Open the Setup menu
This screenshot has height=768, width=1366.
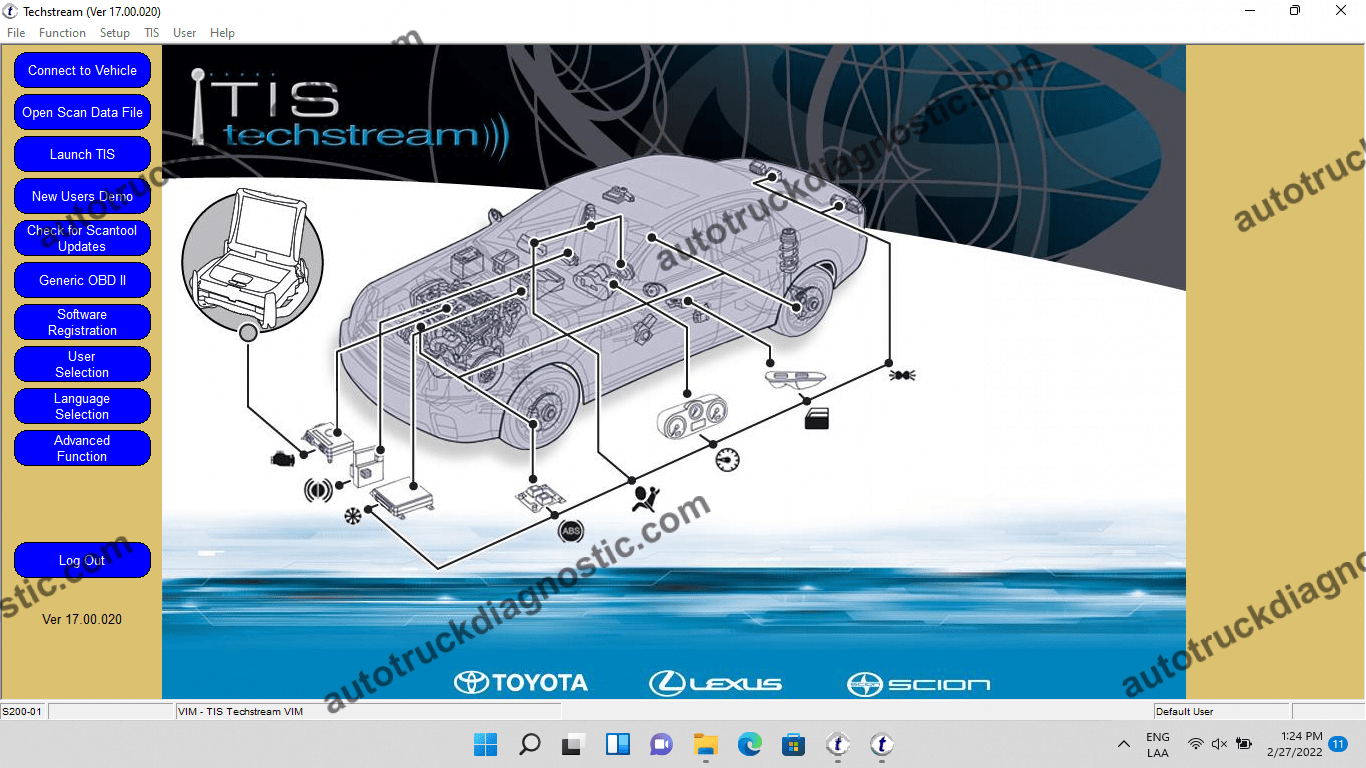115,33
